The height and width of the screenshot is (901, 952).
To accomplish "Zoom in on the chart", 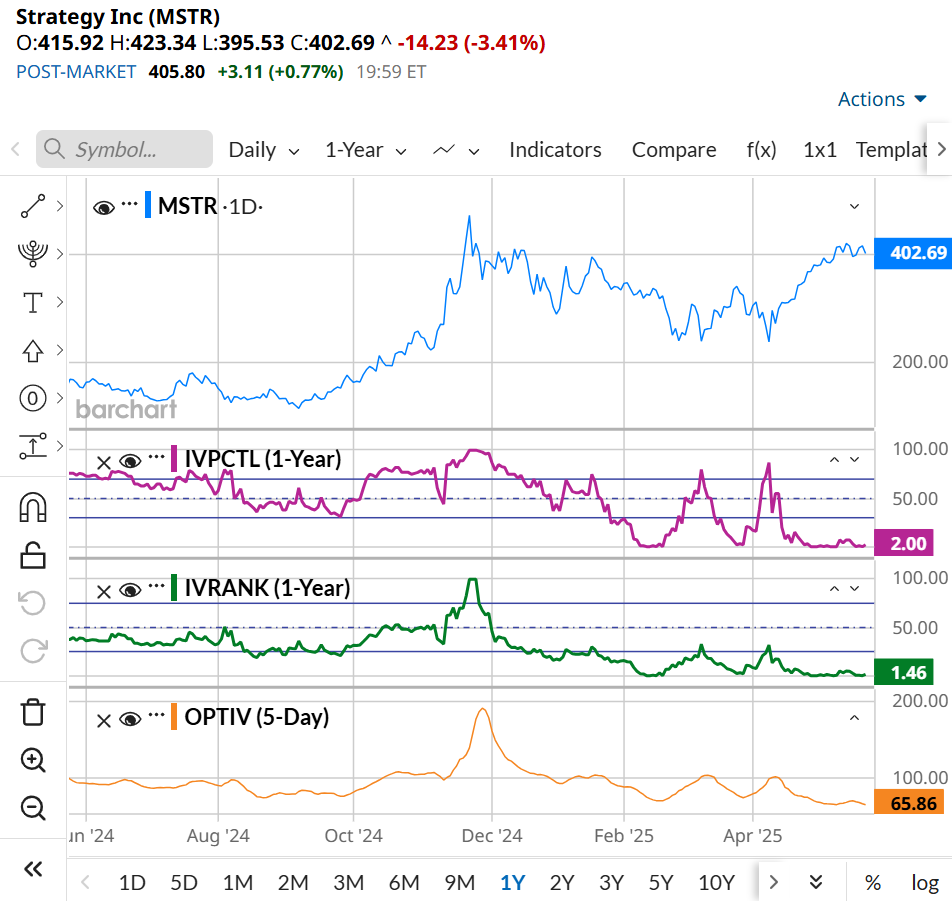I will (33, 761).
